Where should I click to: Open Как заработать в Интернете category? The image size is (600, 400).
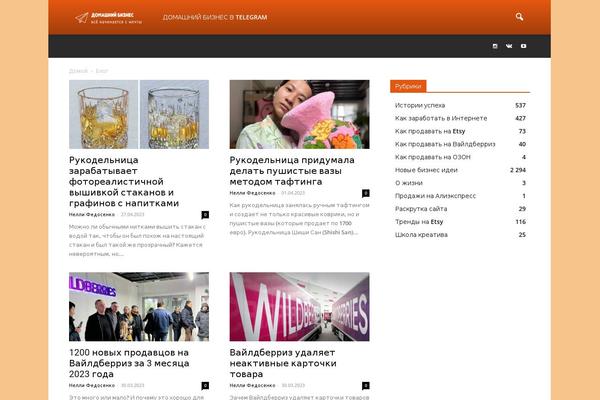coord(441,118)
